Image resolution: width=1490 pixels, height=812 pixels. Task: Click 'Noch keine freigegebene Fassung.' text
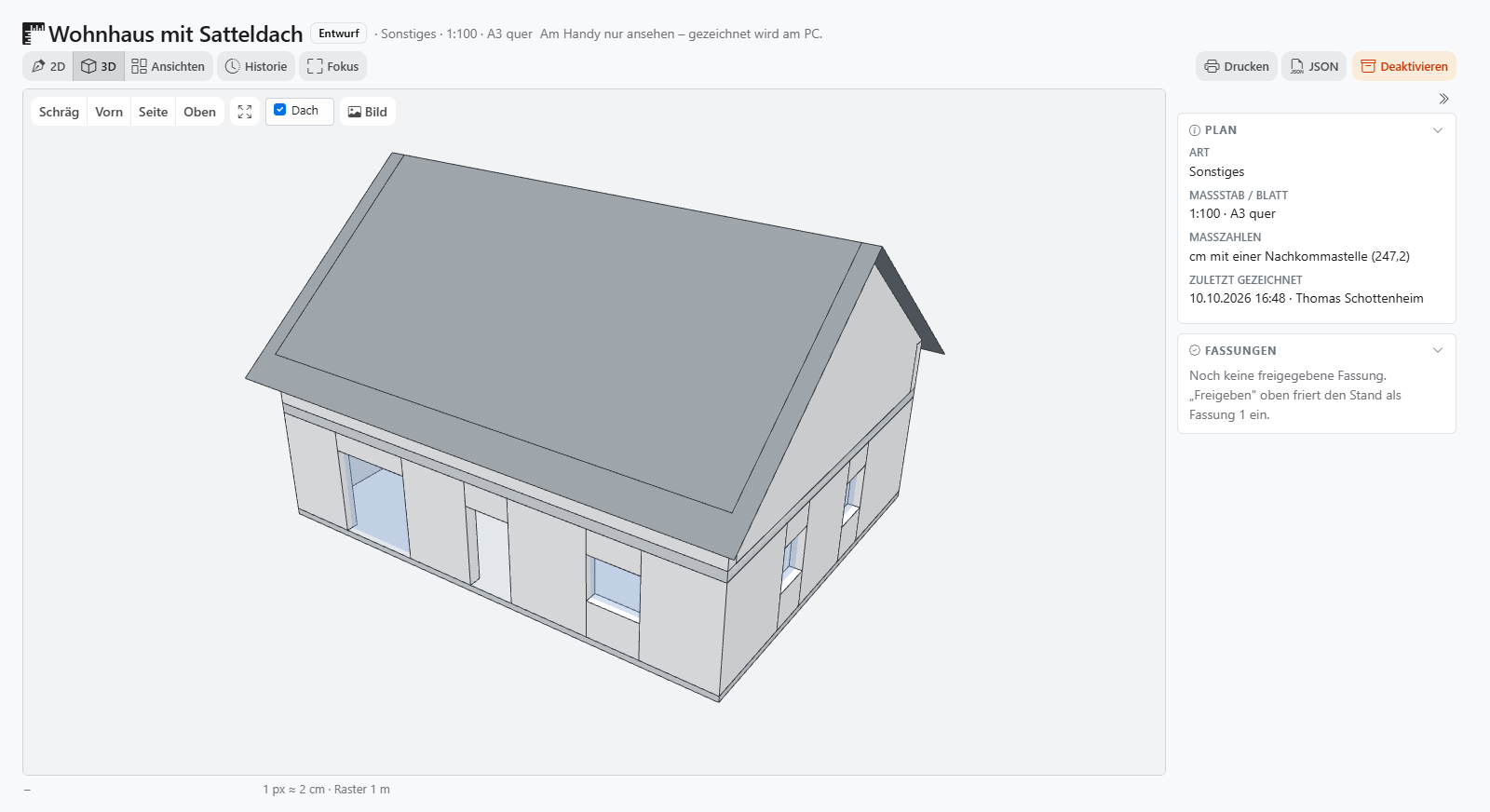click(1288, 376)
